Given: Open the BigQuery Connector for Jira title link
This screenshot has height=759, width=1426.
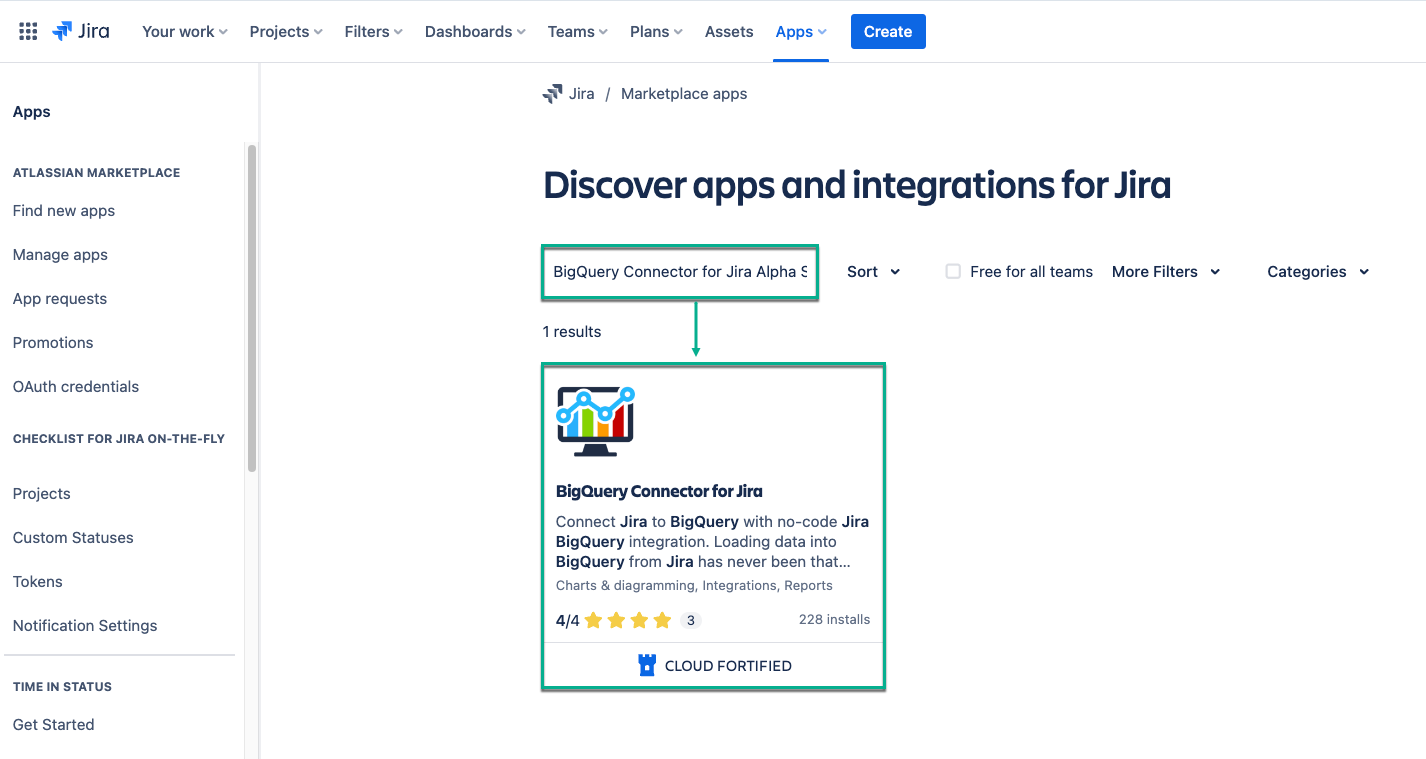Looking at the screenshot, I should point(659,491).
